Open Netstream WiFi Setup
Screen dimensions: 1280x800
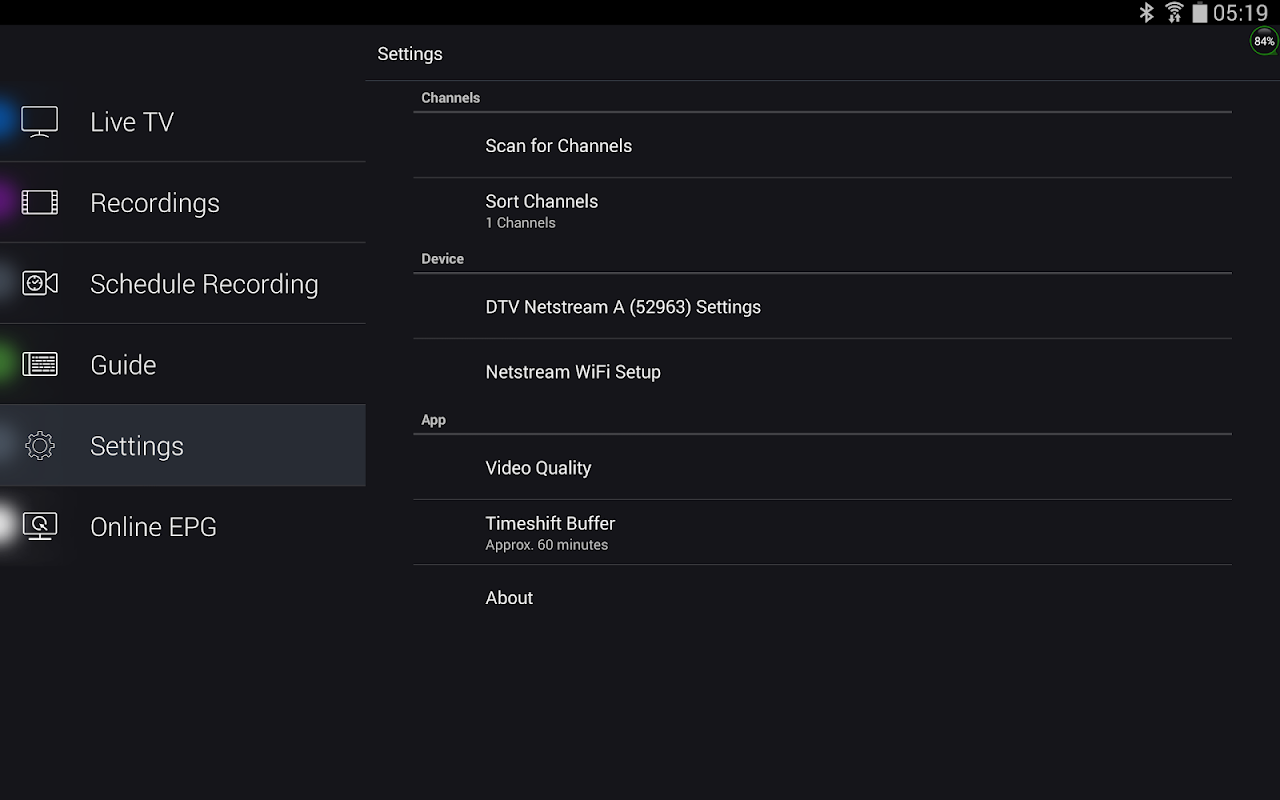(573, 372)
